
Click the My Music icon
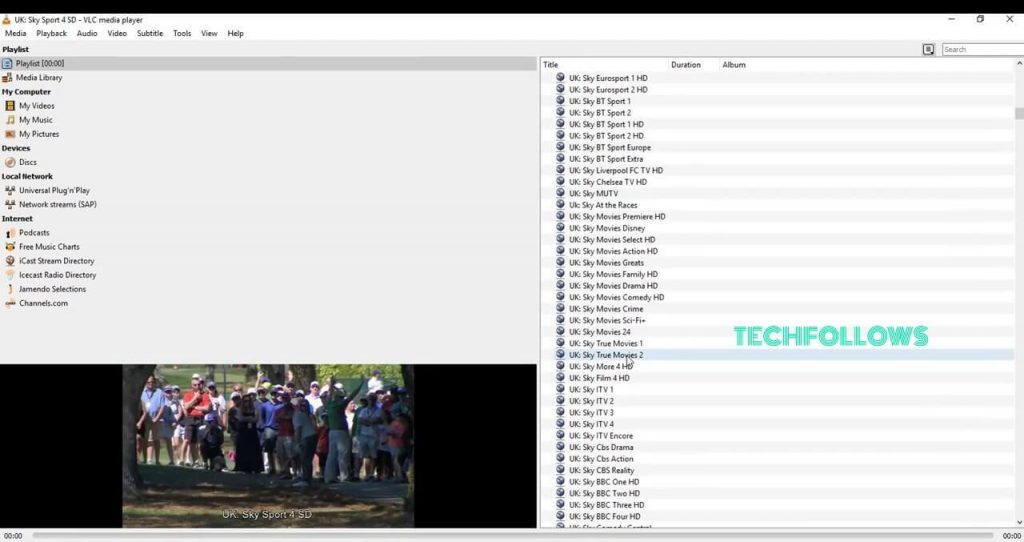click(10, 120)
